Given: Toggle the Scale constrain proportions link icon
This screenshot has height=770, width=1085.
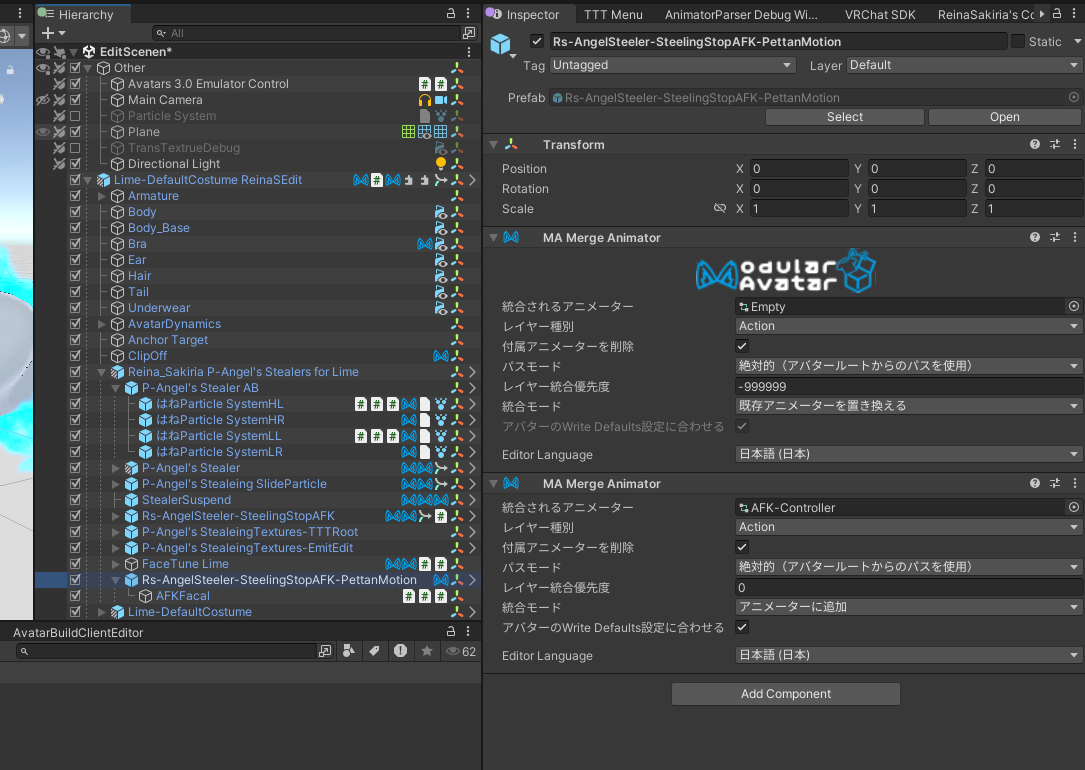Looking at the screenshot, I should 720,208.
